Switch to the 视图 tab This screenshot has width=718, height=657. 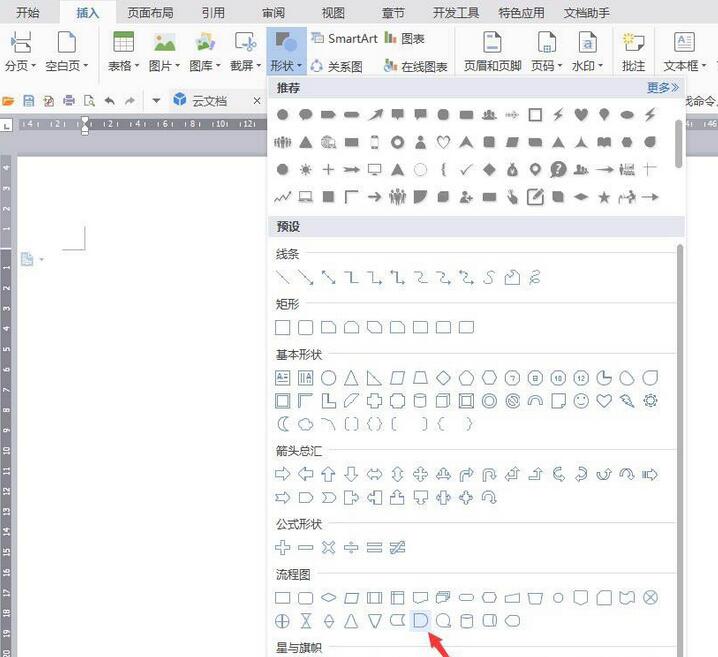pyautogui.click(x=333, y=12)
